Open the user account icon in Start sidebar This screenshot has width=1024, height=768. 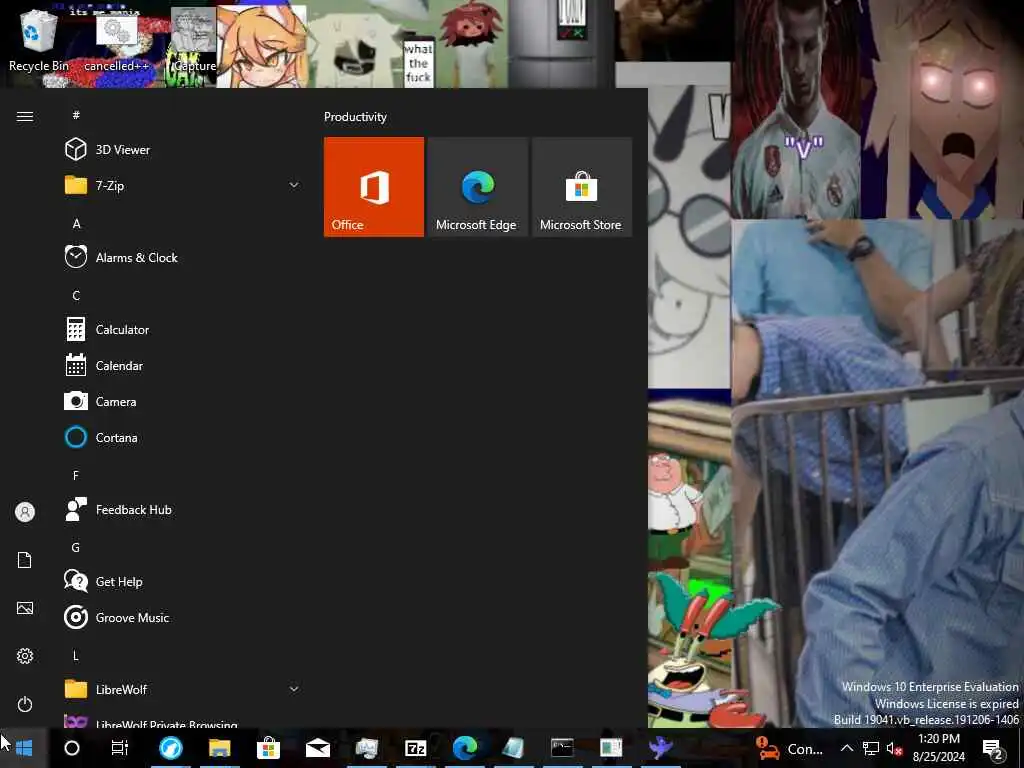tap(25, 511)
